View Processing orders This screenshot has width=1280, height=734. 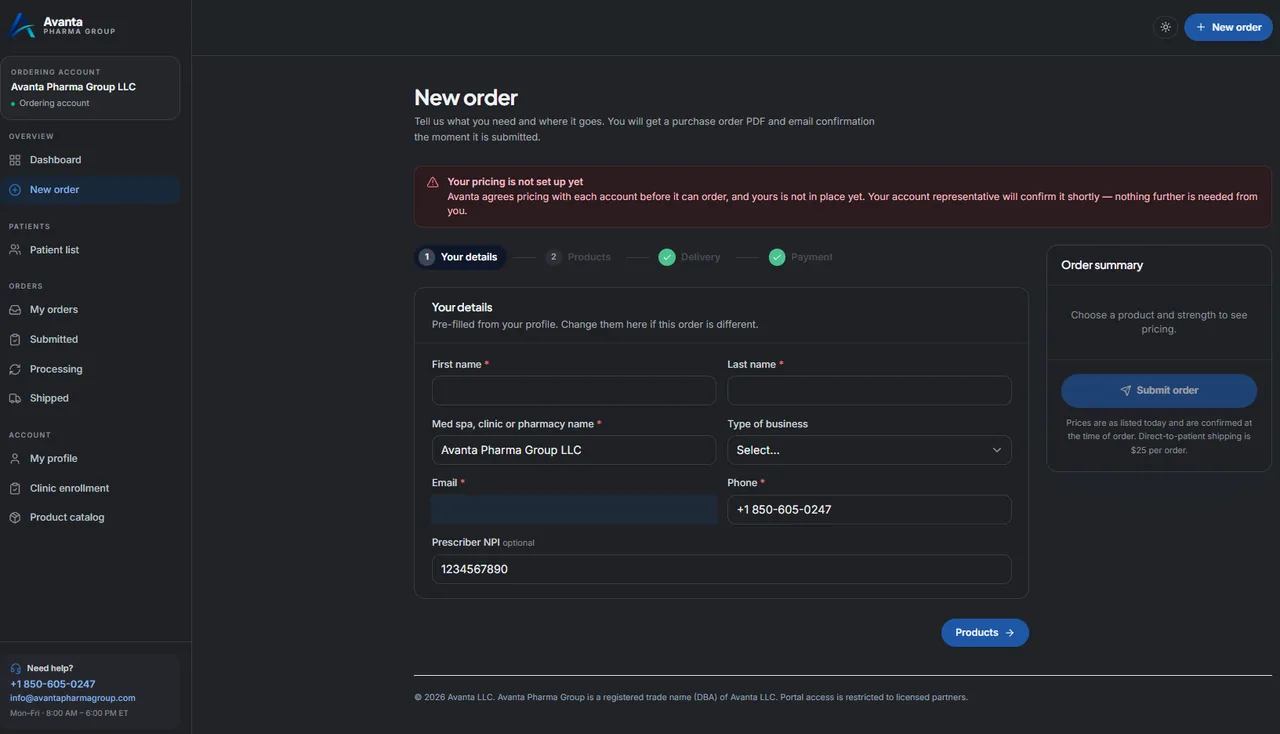[91, 369]
